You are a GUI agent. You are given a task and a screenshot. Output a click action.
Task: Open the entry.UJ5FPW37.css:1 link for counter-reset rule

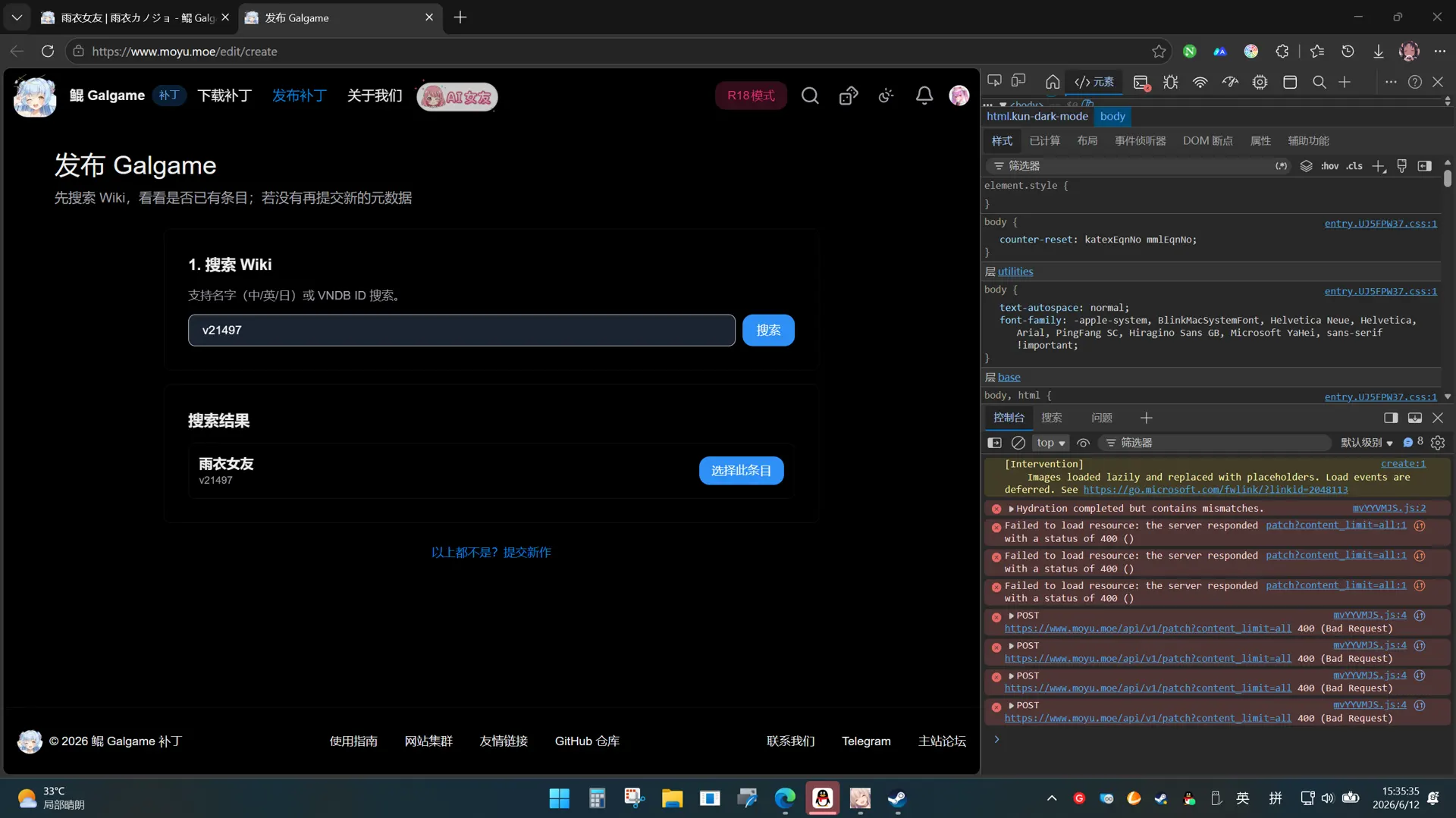(1380, 224)
